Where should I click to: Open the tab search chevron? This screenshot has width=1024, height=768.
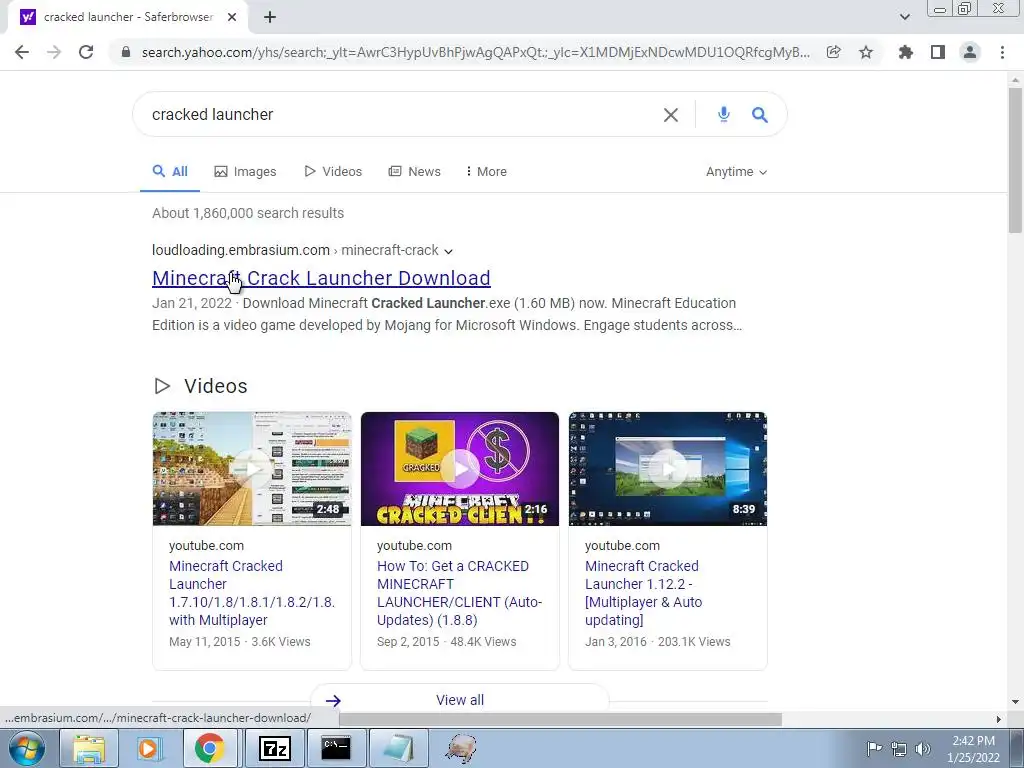(x=904, y=18)
